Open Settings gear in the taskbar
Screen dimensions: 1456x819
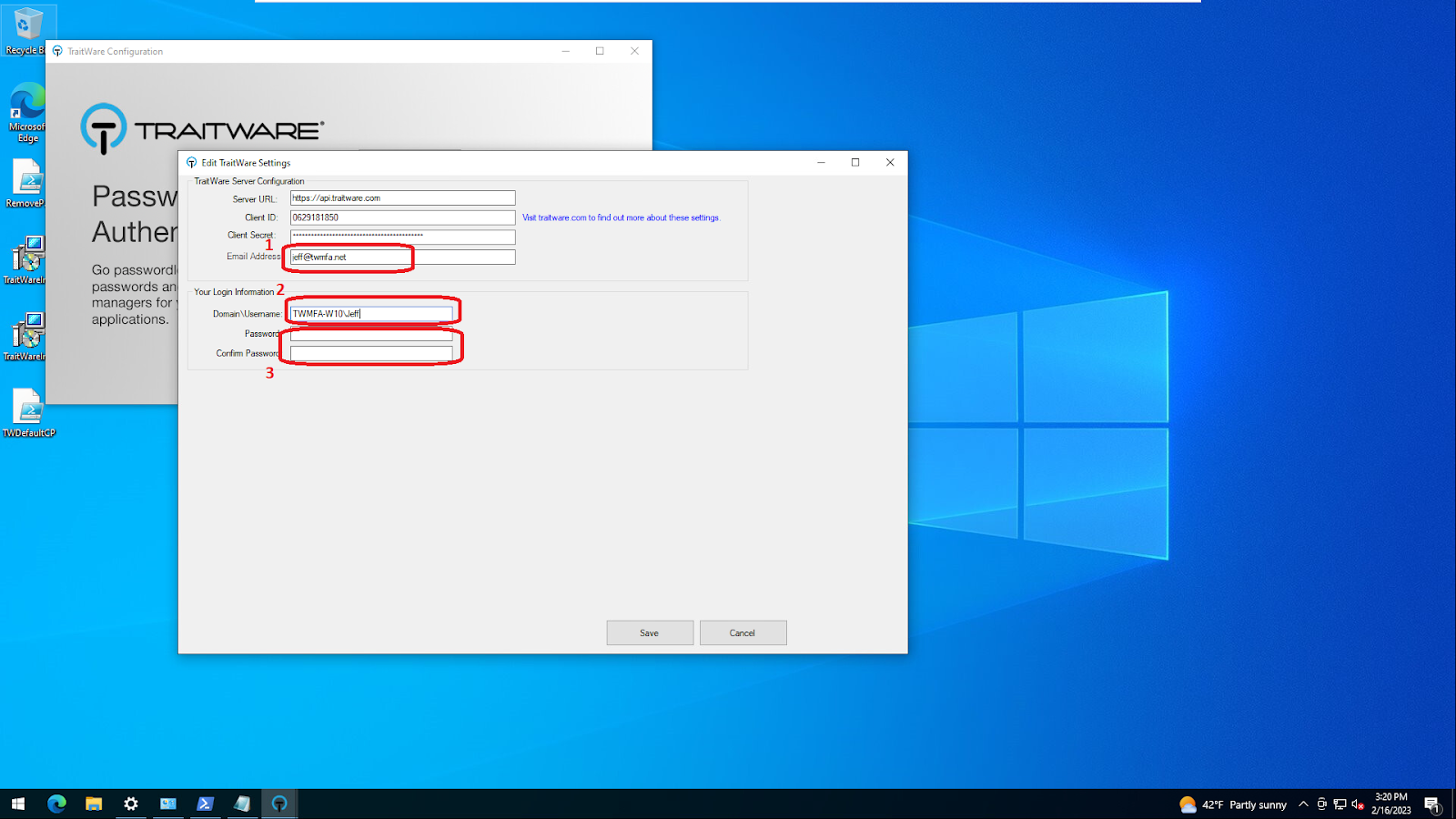(131, 804)
